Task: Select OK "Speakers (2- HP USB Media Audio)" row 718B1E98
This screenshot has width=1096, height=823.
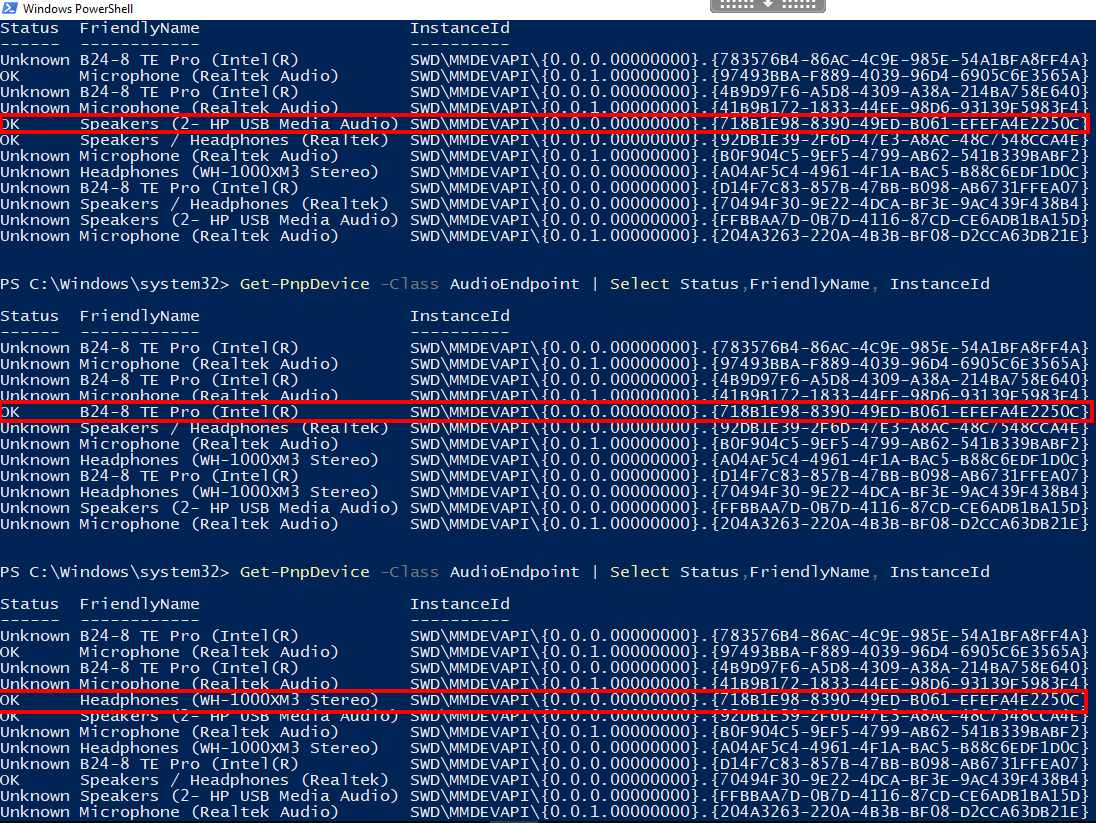Action: (x=545, y=124)
